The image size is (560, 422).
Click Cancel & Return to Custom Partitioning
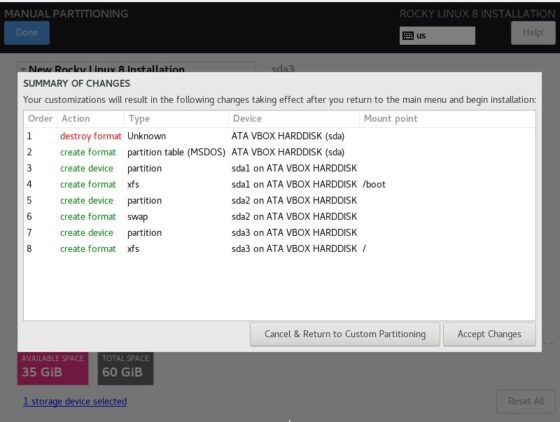coord(345,334)
